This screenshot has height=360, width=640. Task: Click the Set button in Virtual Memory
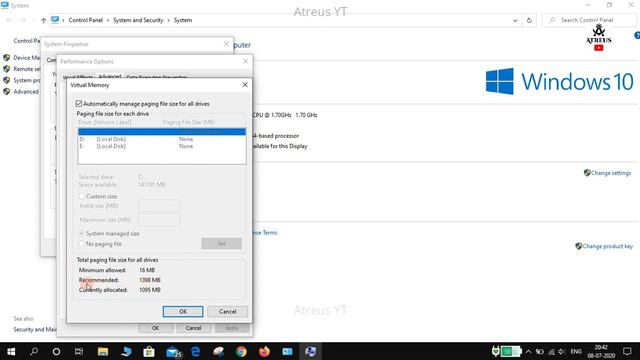click(222, 243)
